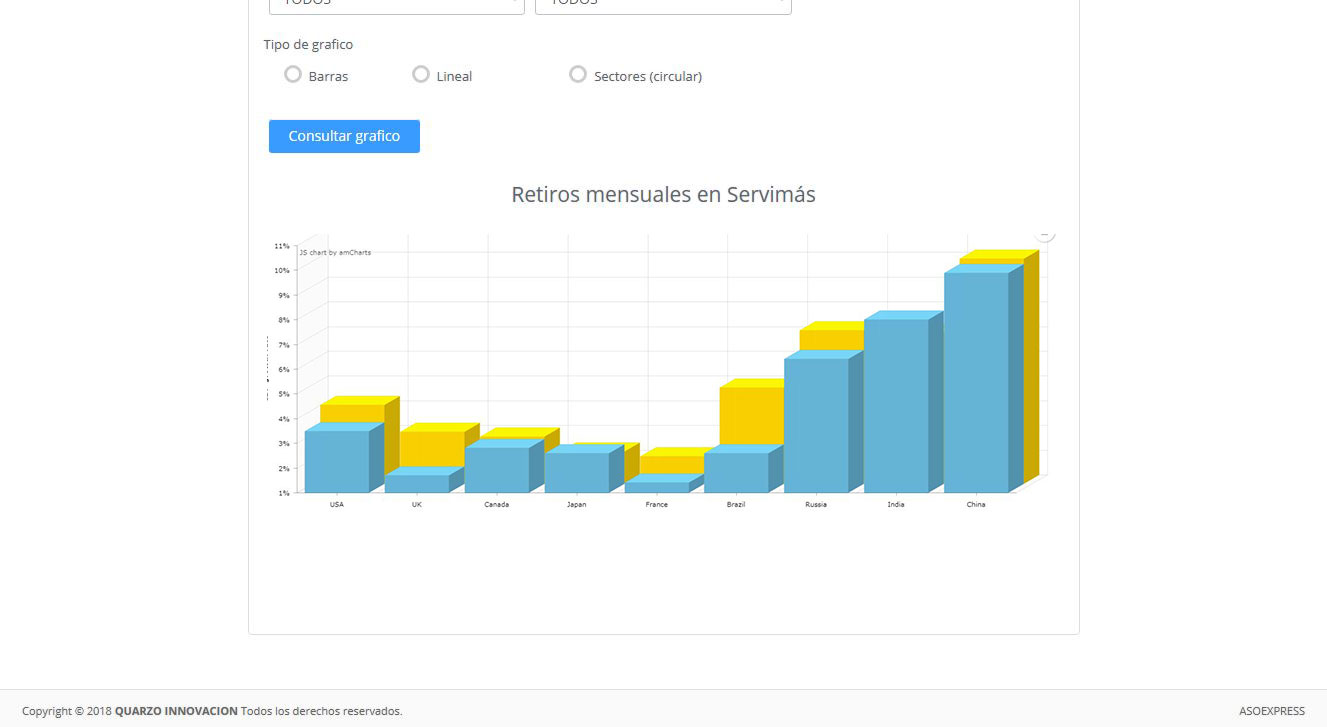1327x727 pixels.
Task: Pick the Sectores (circular) radio button
Action: click(578, 74)
